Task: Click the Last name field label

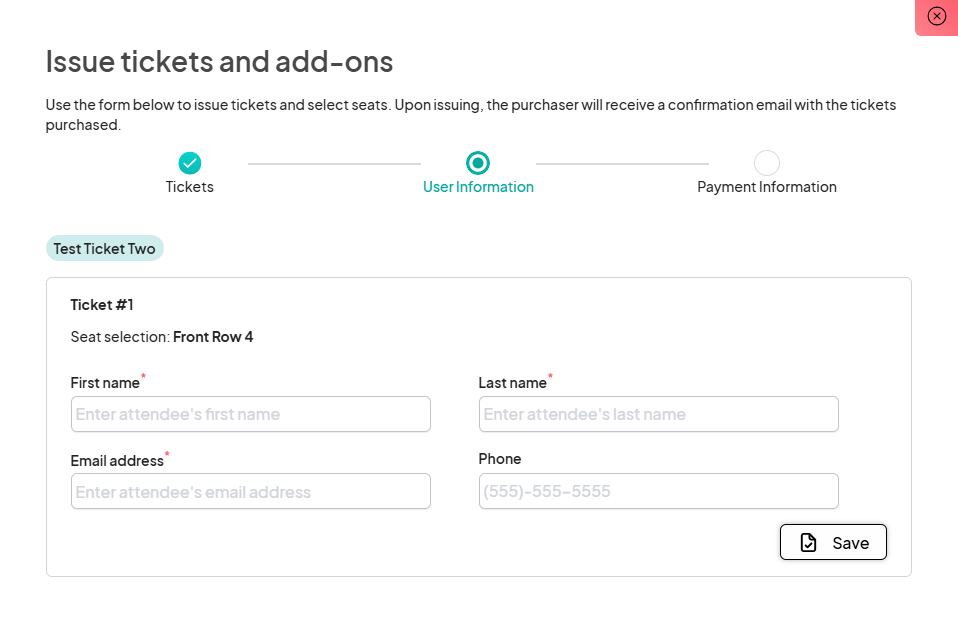Action: pyautogui.click(x=513, y=383)
